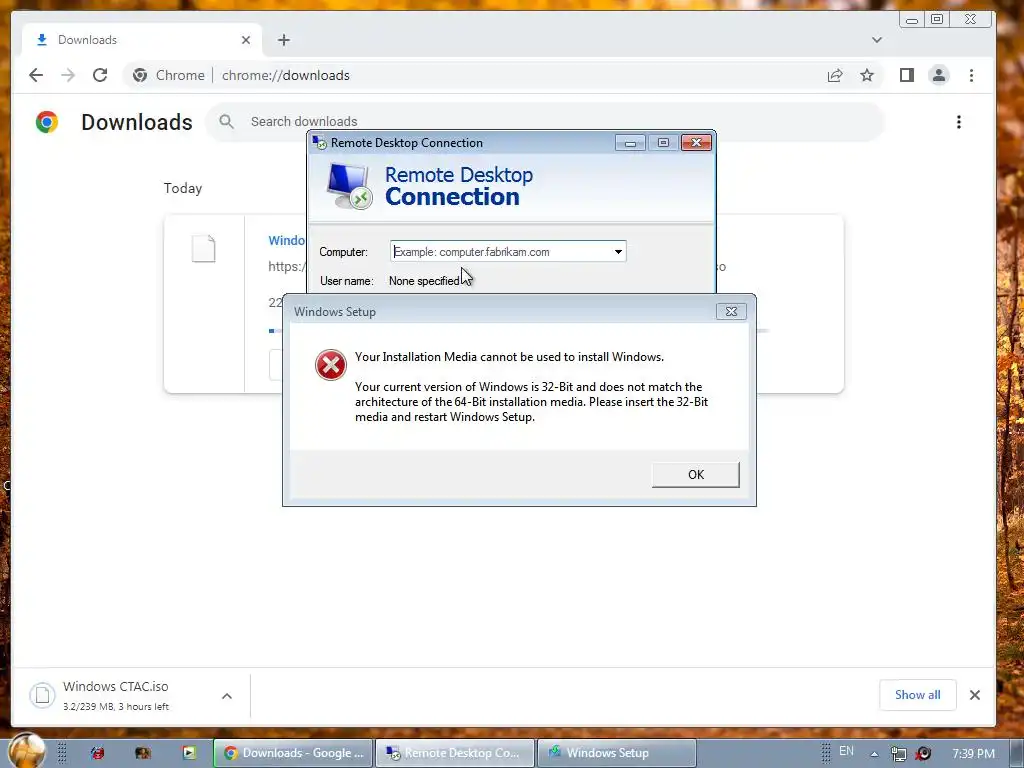
Task: Click the third quick launch icon on the taskbar
Action: coord(189,753)
